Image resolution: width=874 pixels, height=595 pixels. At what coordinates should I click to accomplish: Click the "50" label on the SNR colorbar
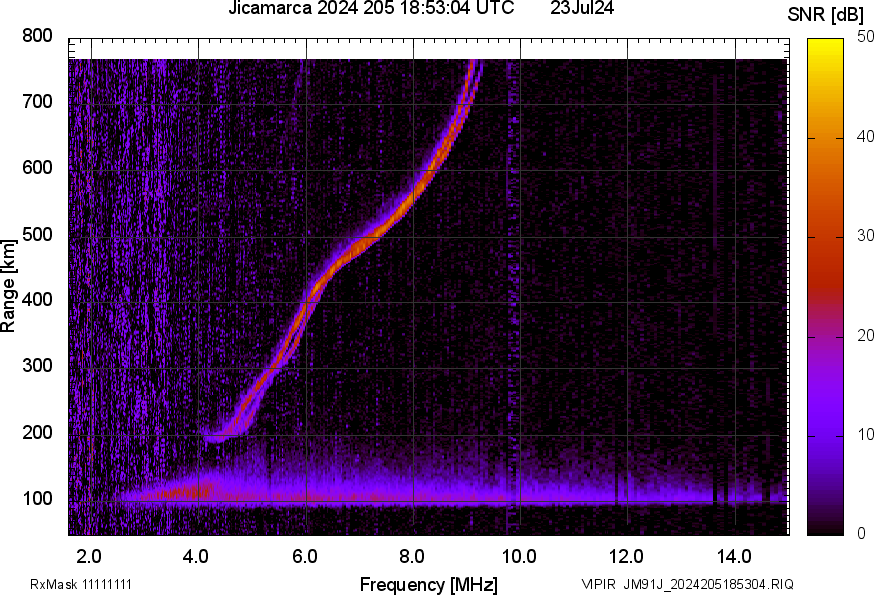865,38
